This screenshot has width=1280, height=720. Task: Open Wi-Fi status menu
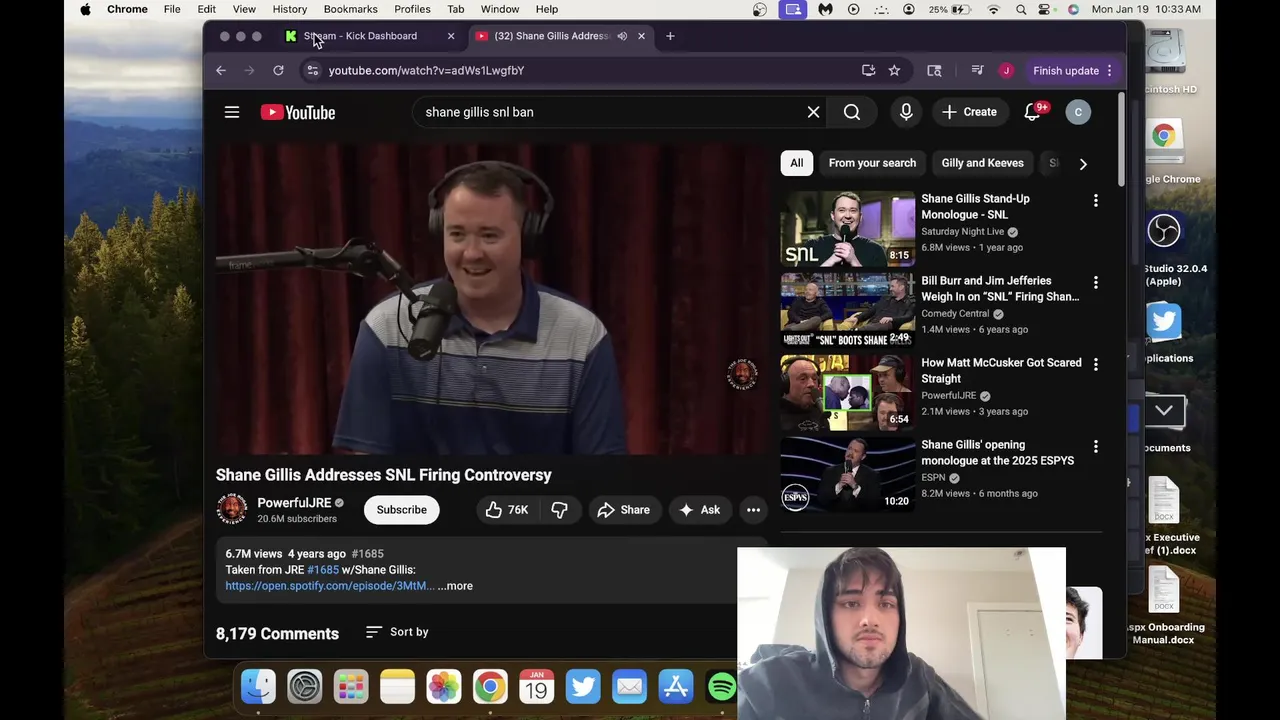click(993, 9)
